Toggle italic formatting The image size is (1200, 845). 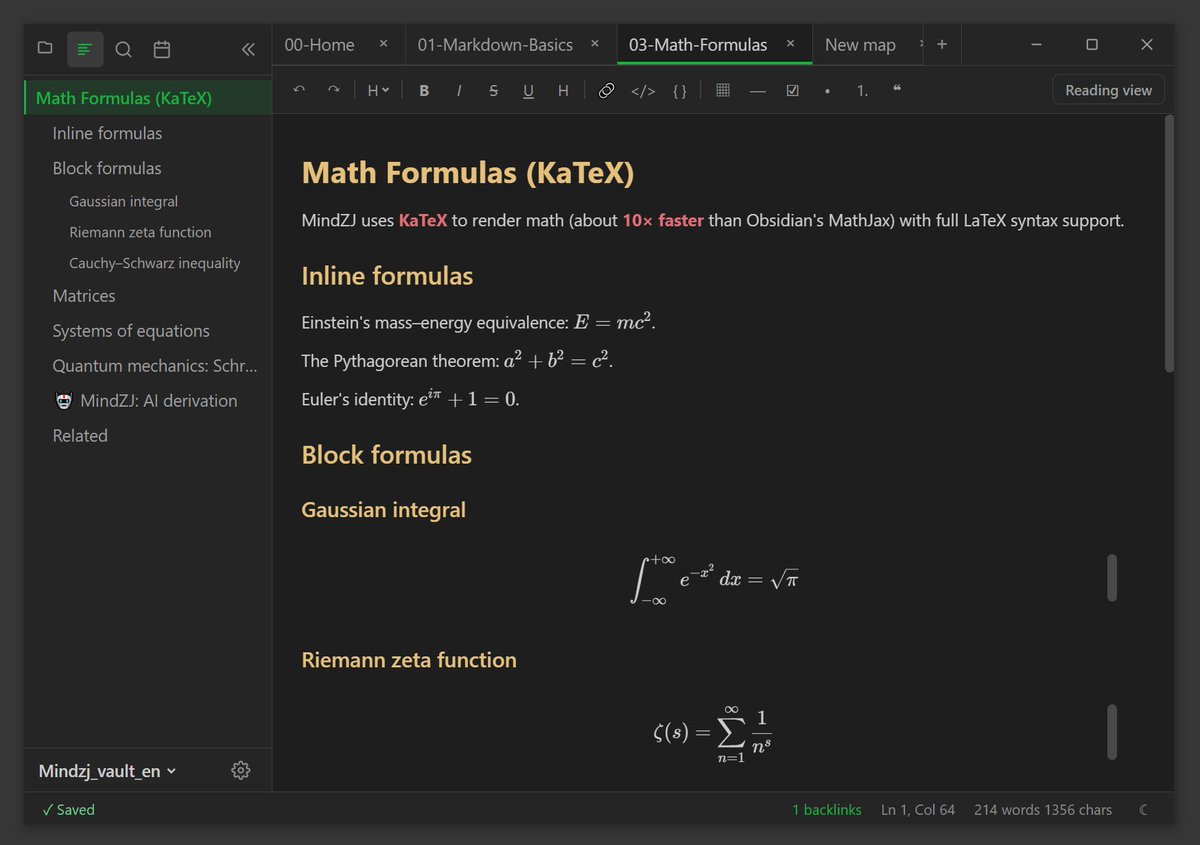459,90
